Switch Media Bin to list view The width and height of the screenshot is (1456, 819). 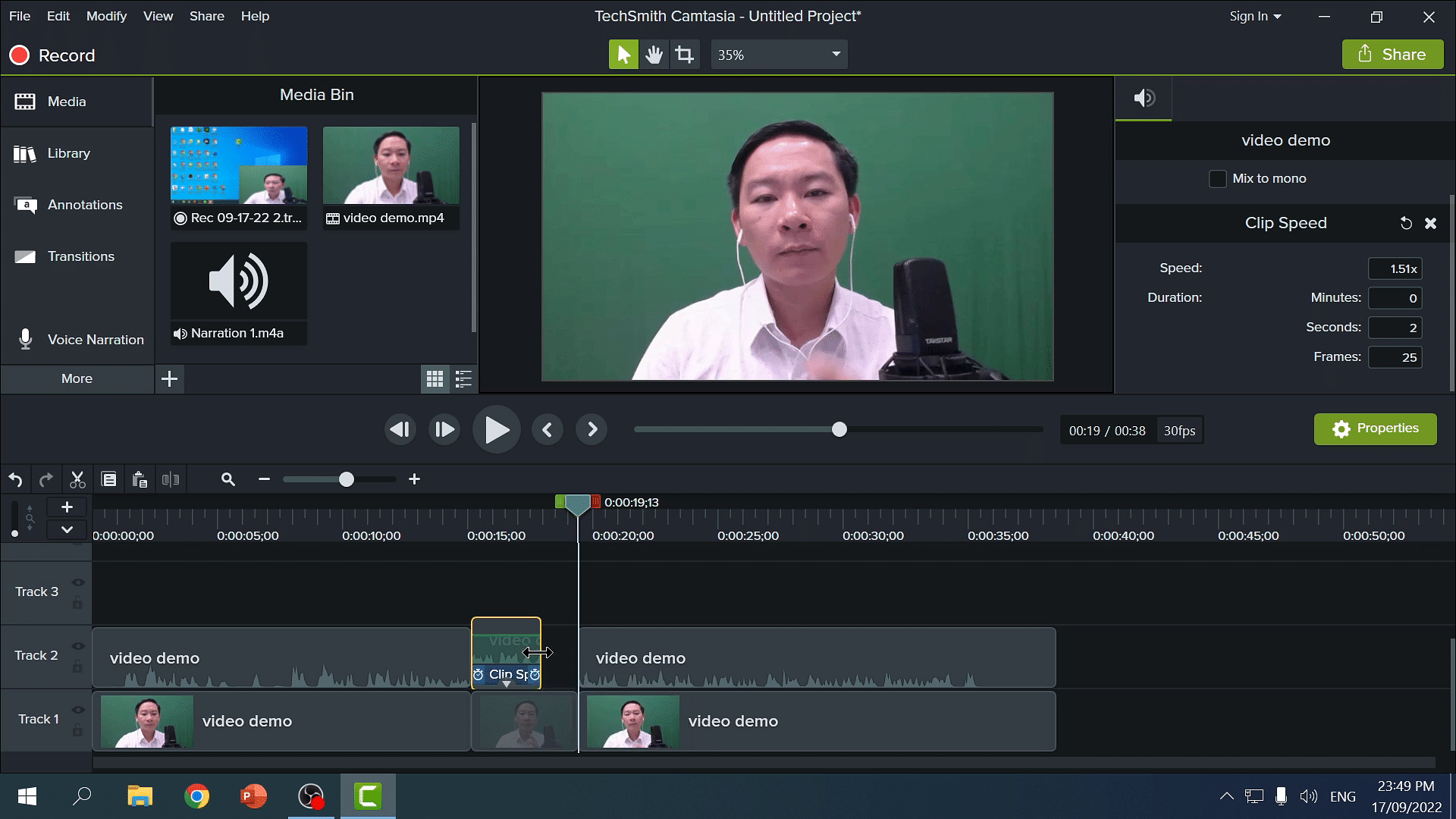pos(463,379)
